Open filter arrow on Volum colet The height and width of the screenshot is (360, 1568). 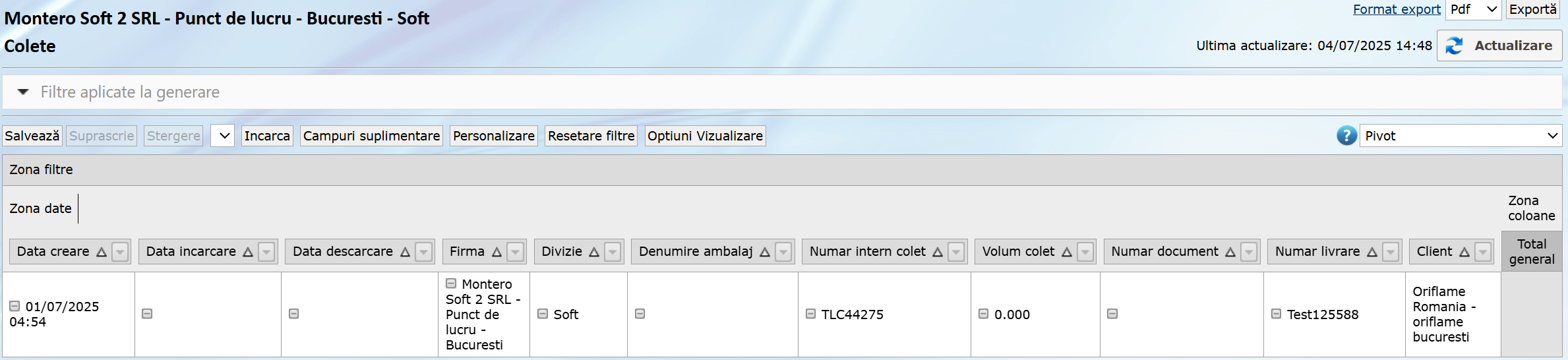pyautogui.click(x=1085, y=252)
